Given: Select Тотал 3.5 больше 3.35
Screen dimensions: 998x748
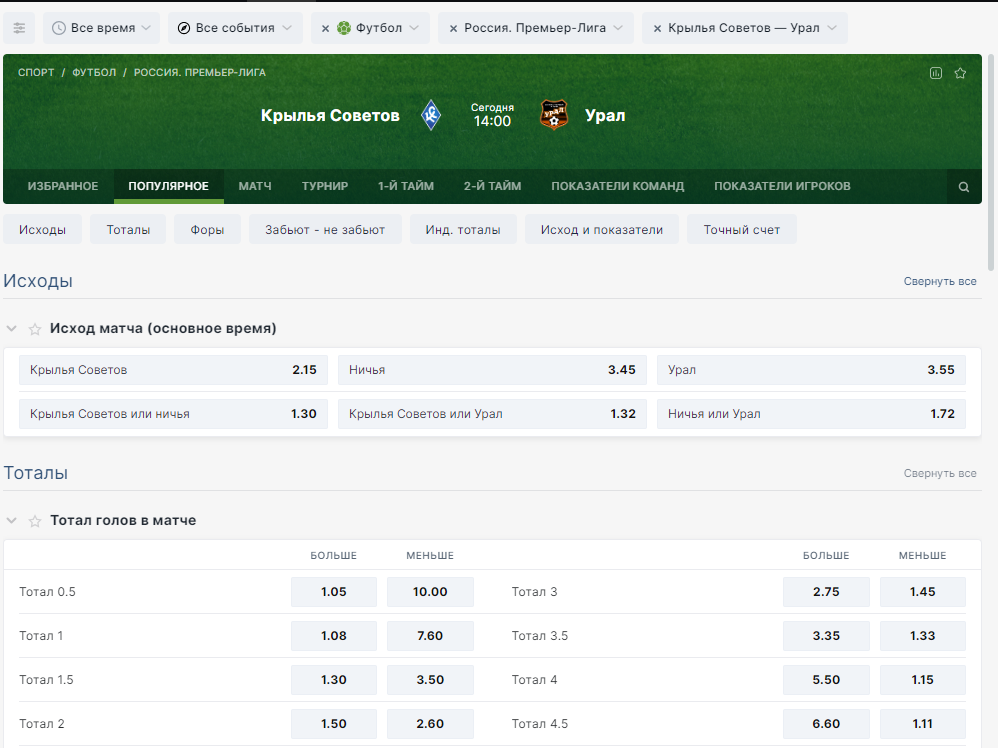Looking at the screenshot, I should [x=826, y=636].
